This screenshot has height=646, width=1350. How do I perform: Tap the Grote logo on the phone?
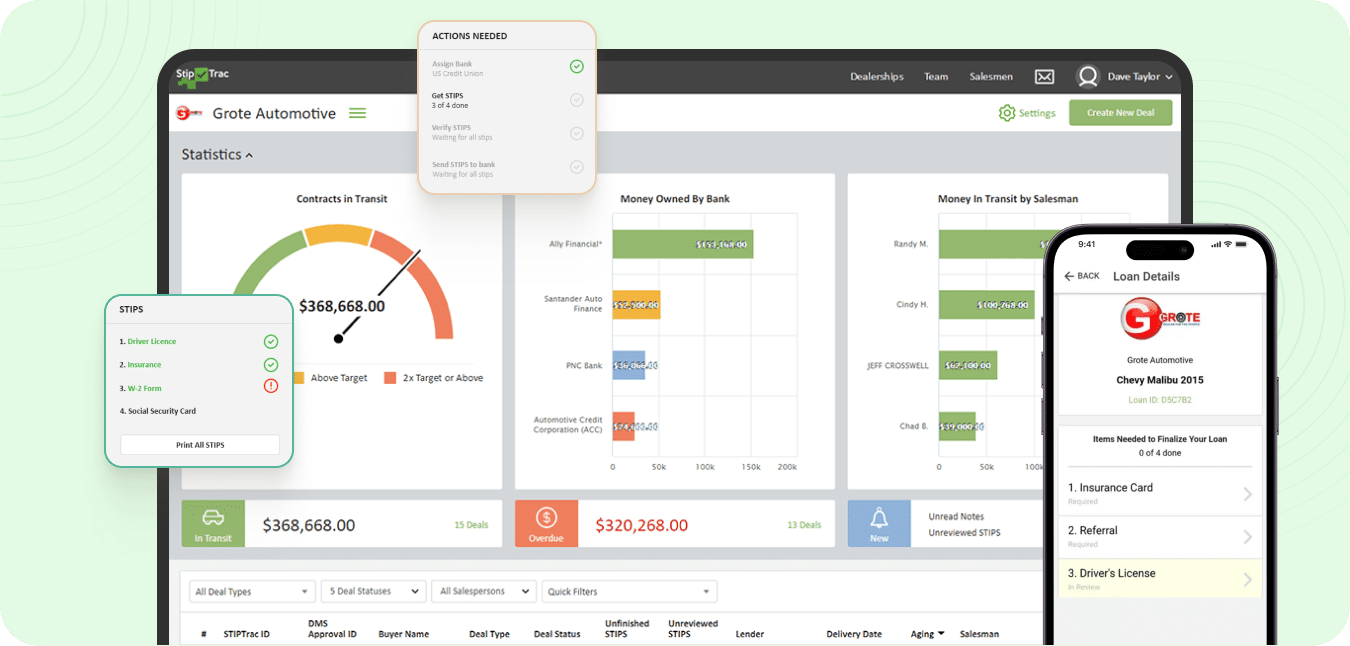(x=1160, y=320)
